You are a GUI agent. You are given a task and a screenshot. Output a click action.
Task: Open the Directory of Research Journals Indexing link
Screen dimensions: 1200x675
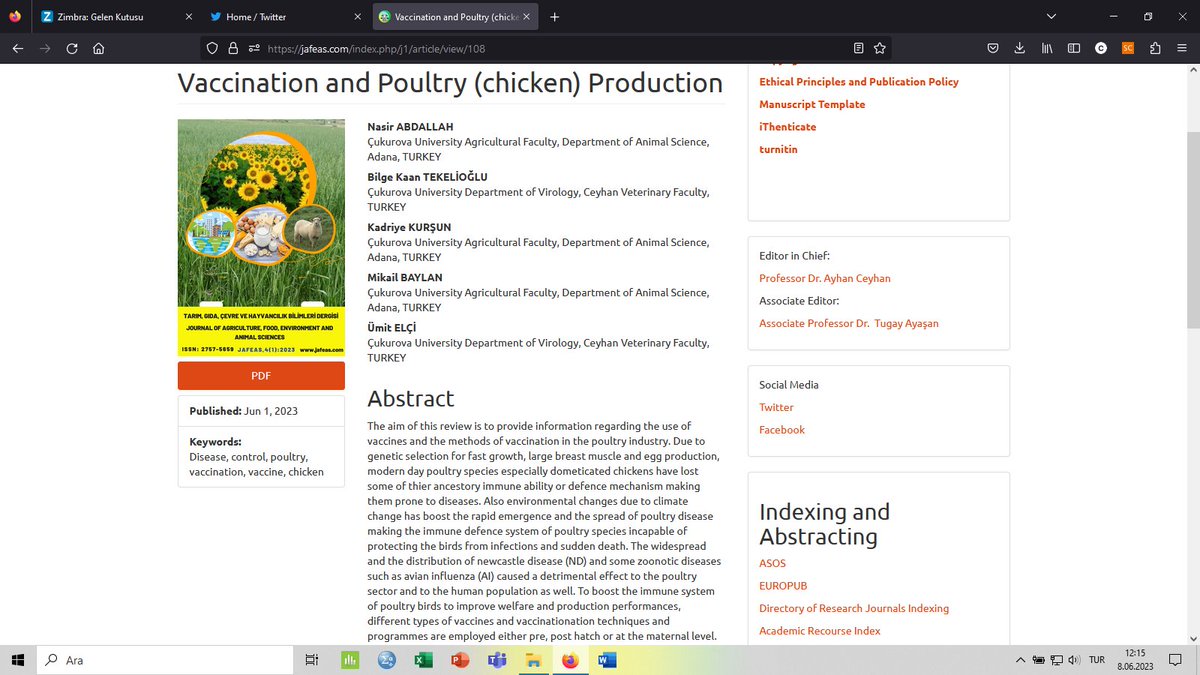coord(854,608)
